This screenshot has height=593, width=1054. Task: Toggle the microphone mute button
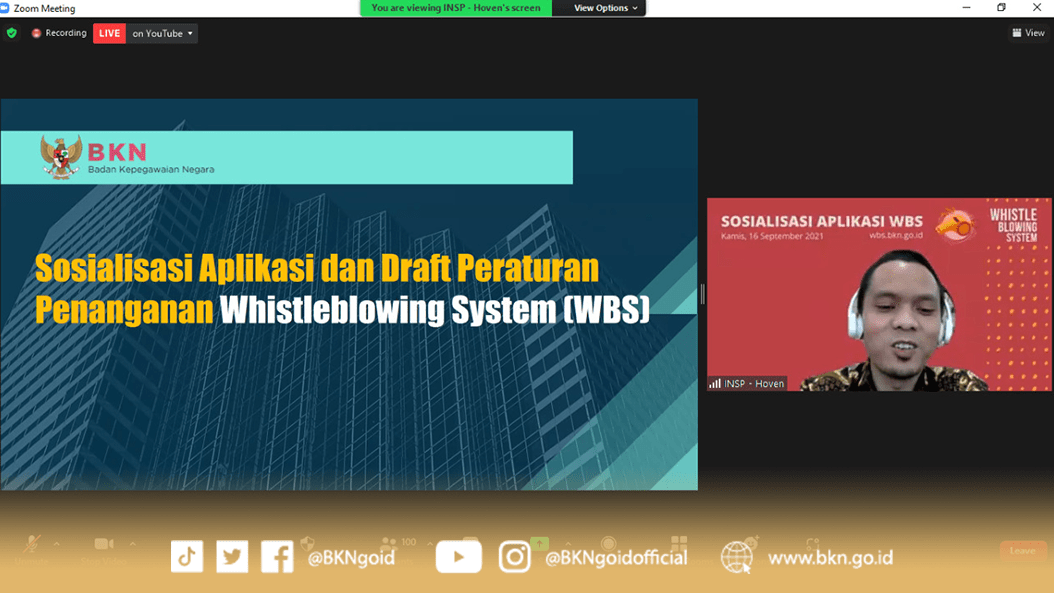(33, 546)
